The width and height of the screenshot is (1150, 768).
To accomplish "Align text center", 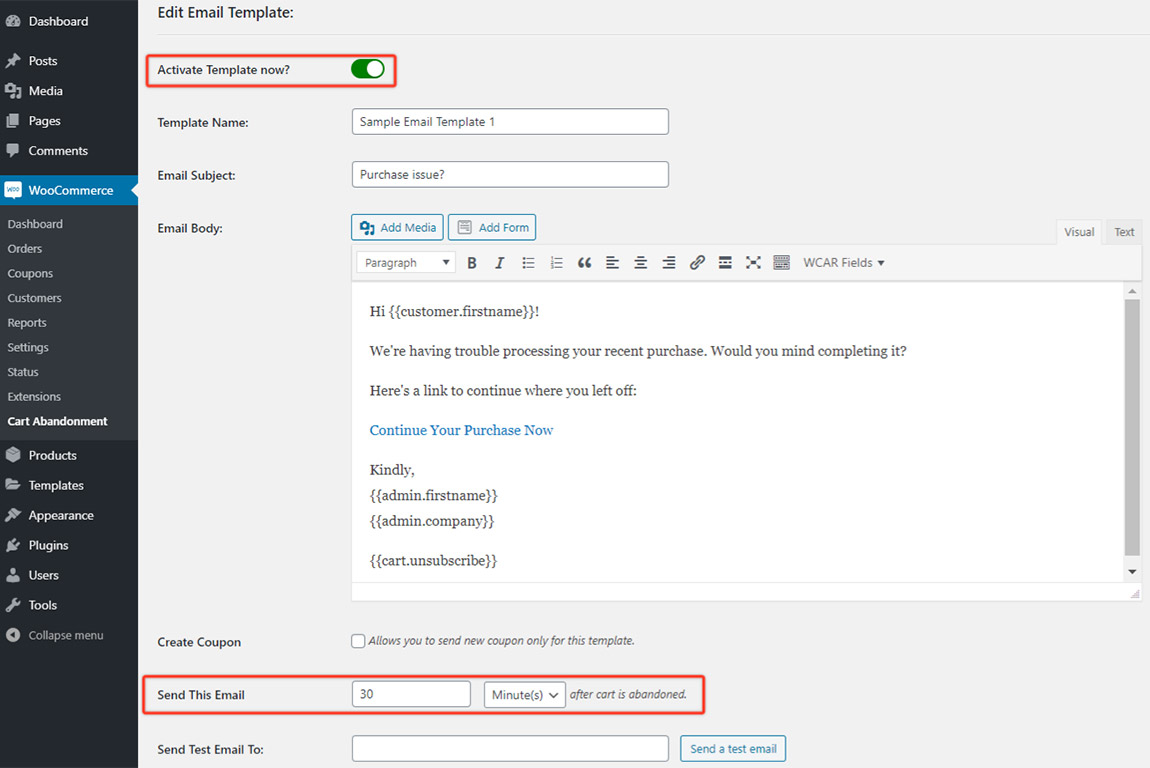I will coord(640,263).
